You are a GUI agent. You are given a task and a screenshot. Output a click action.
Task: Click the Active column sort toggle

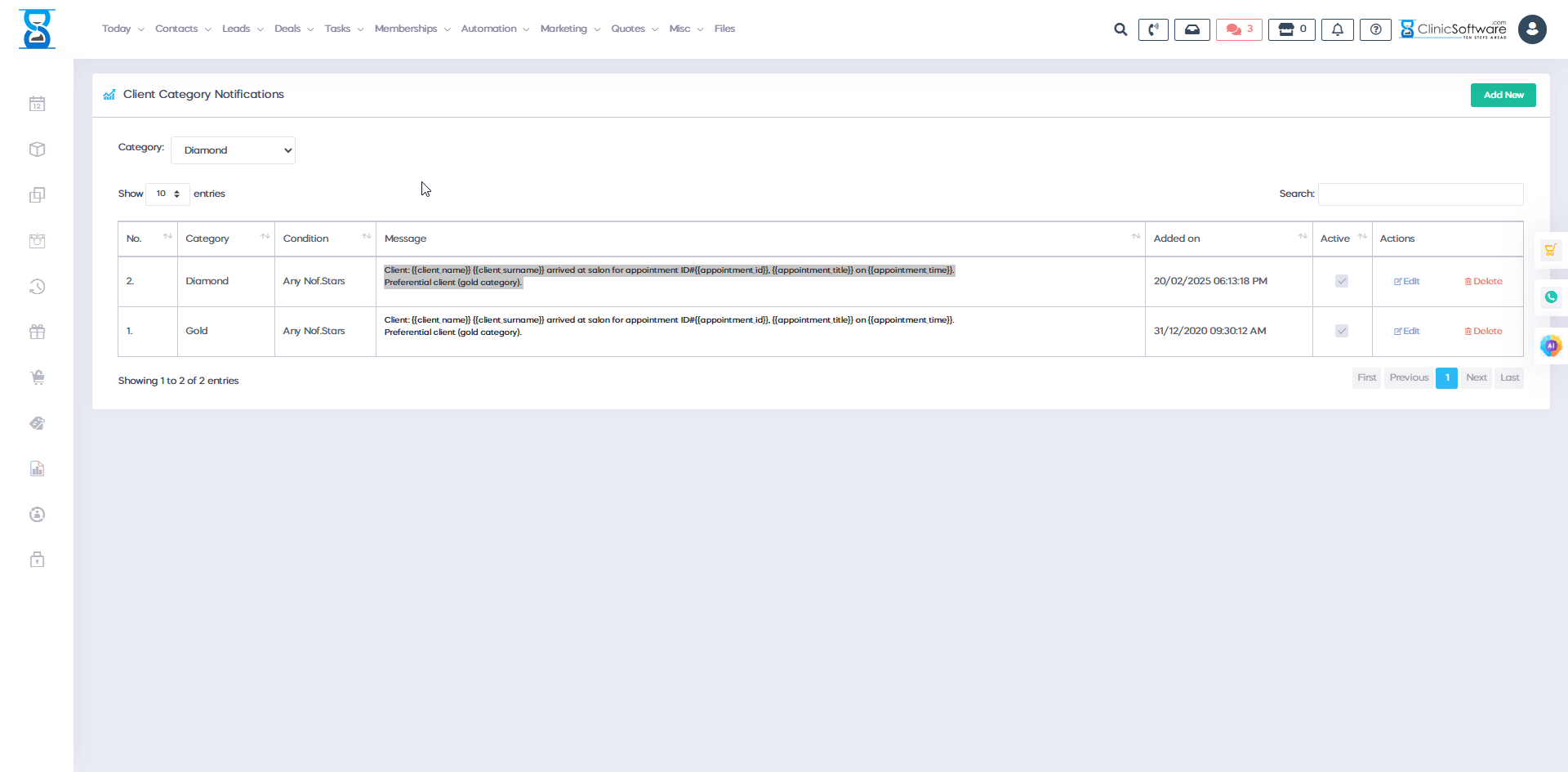[x=1362, y=238]
